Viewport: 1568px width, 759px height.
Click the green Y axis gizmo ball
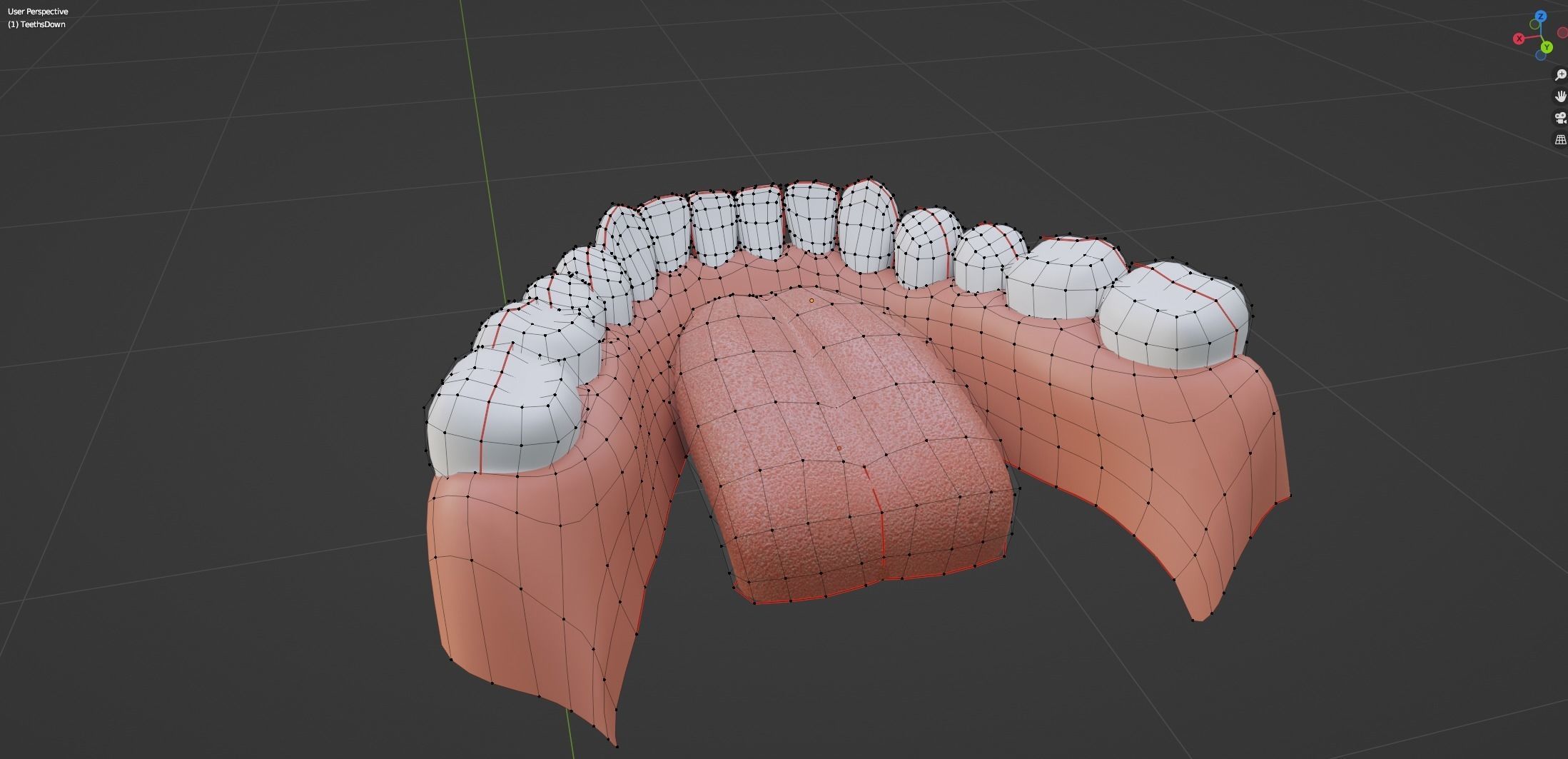[1546, 47]
